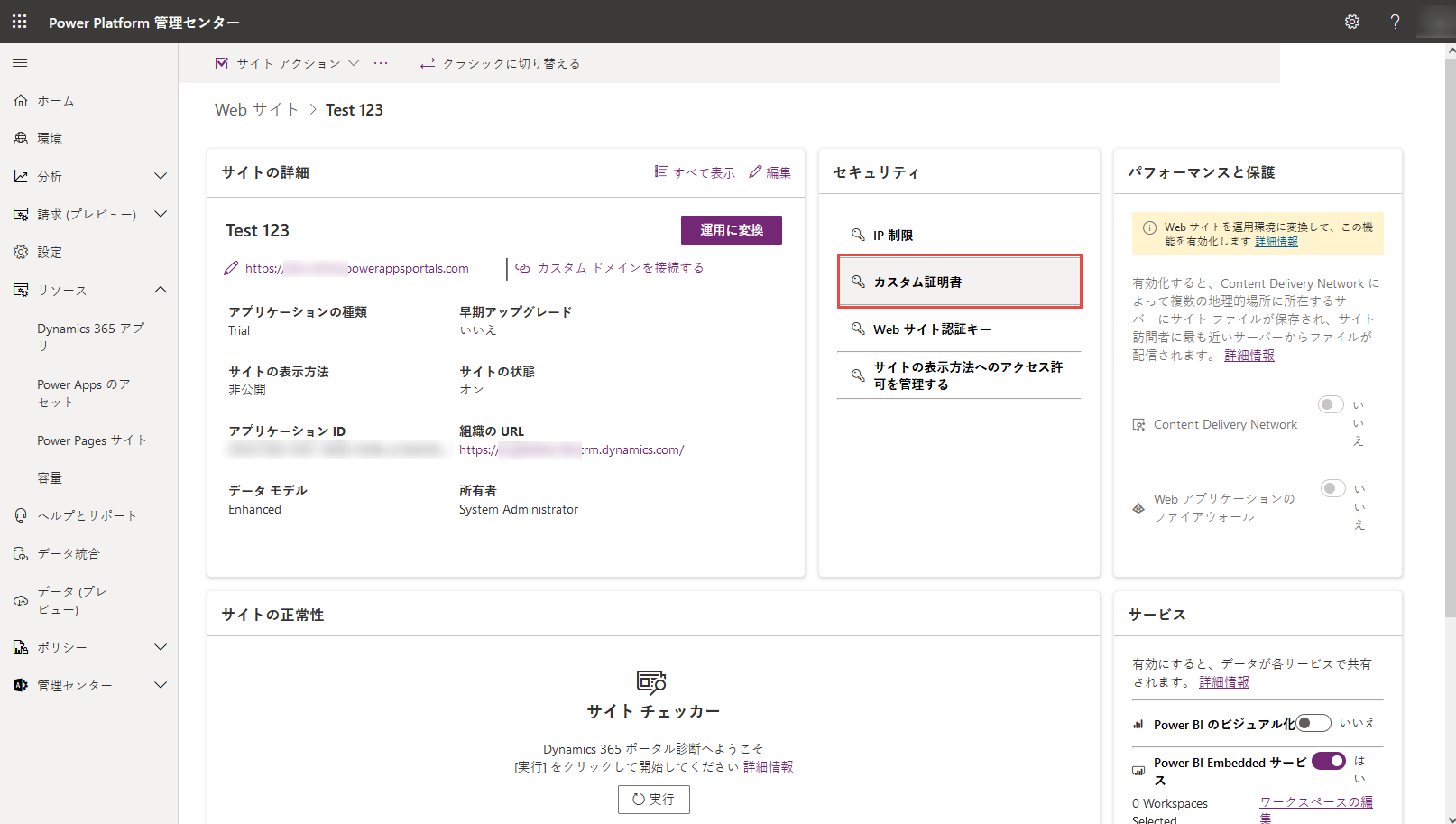Click the Content Delivery Network icon

click(1139, 424)
